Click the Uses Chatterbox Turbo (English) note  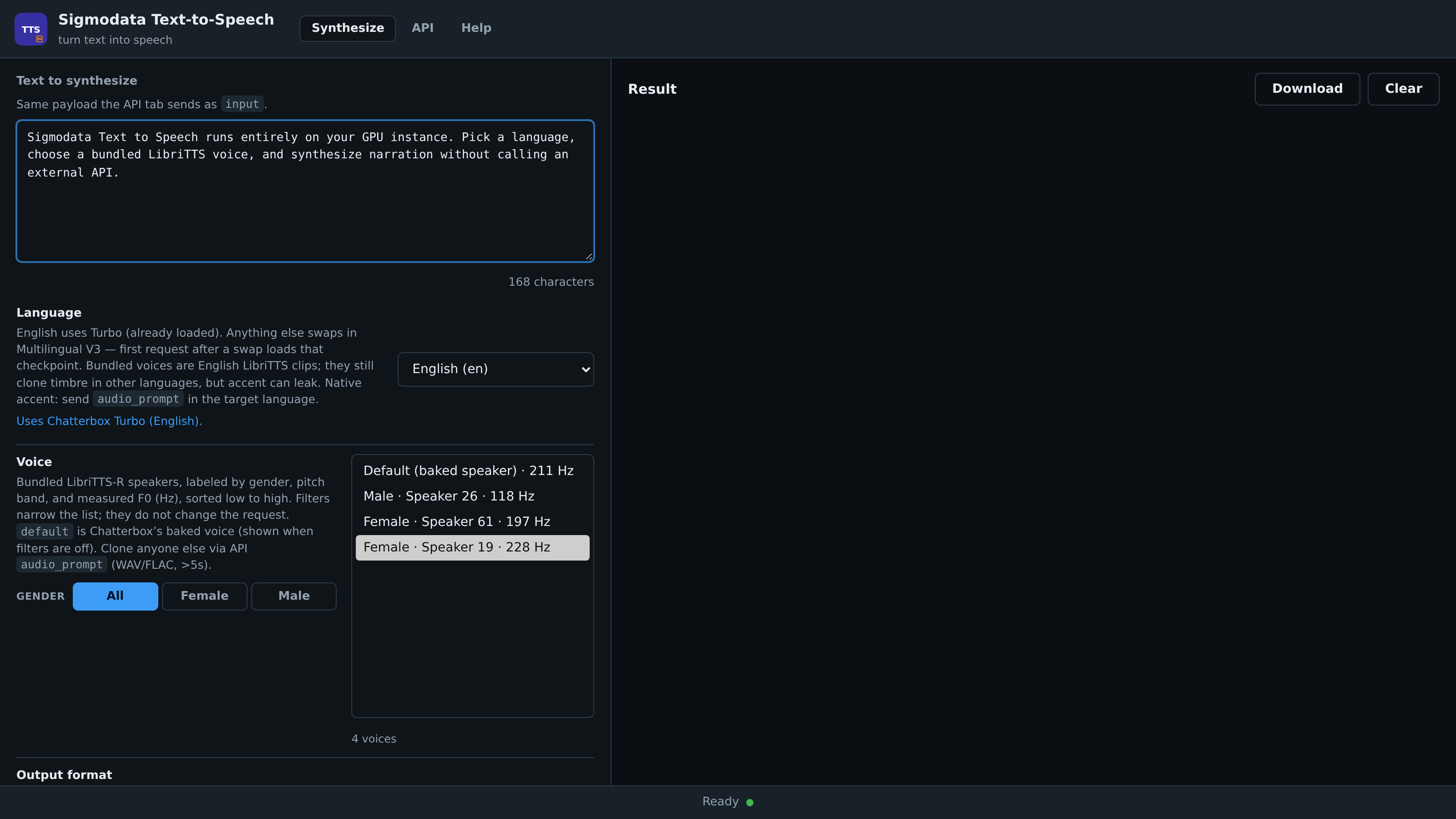109,421
